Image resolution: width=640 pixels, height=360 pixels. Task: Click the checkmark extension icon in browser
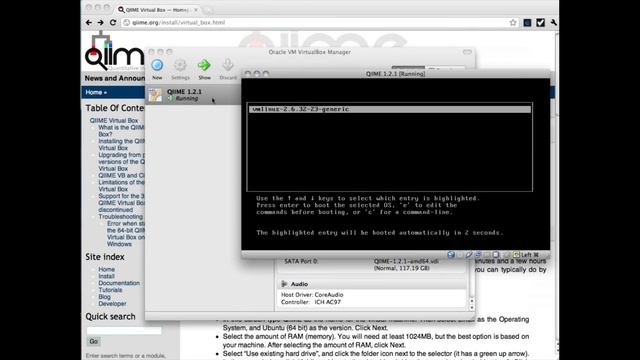[x=540, y=23]
